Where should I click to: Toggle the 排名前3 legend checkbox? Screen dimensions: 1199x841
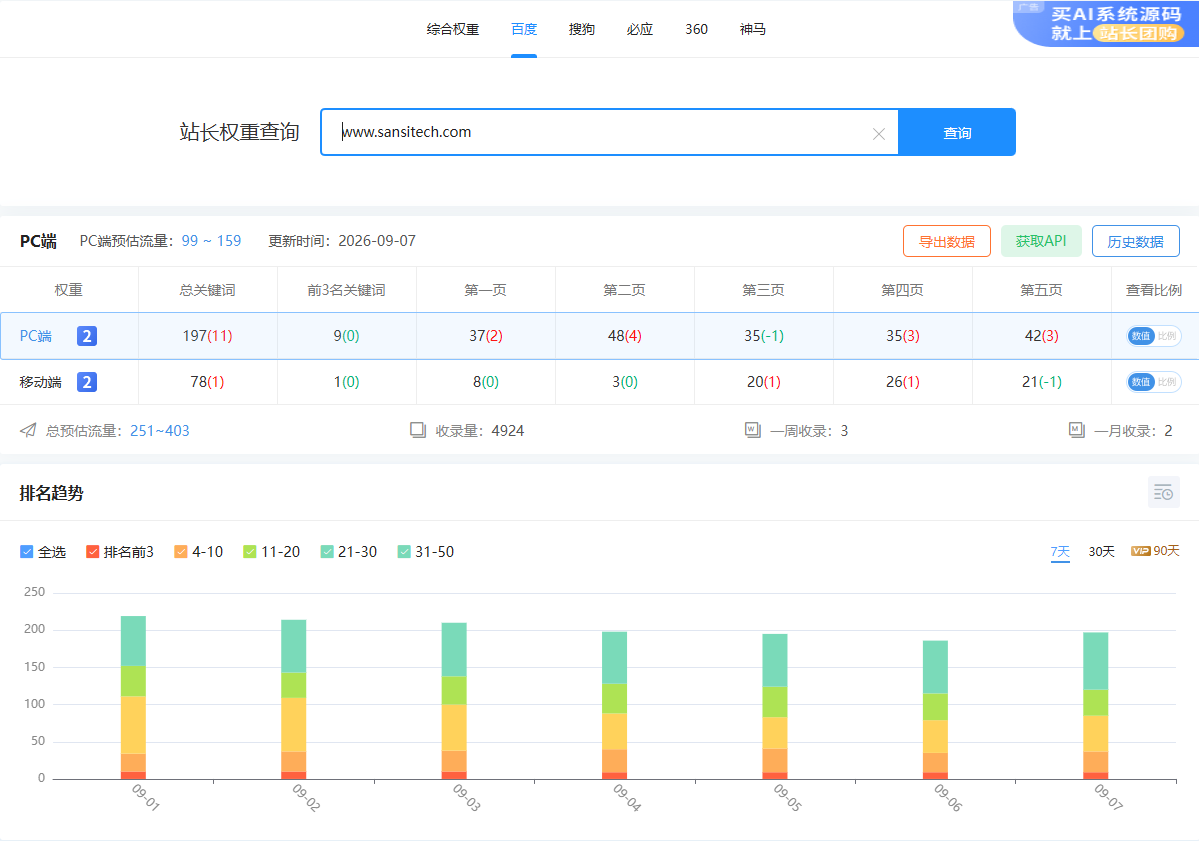coord(93,552)
